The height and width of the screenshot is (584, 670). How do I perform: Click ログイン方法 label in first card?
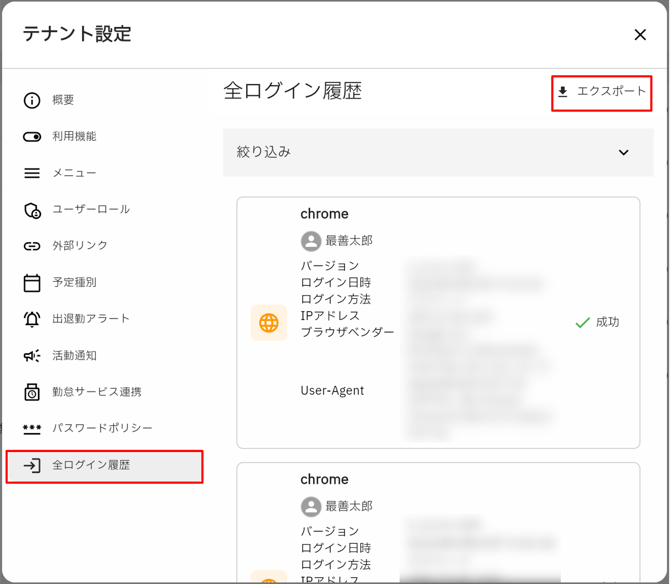point(335,299)
